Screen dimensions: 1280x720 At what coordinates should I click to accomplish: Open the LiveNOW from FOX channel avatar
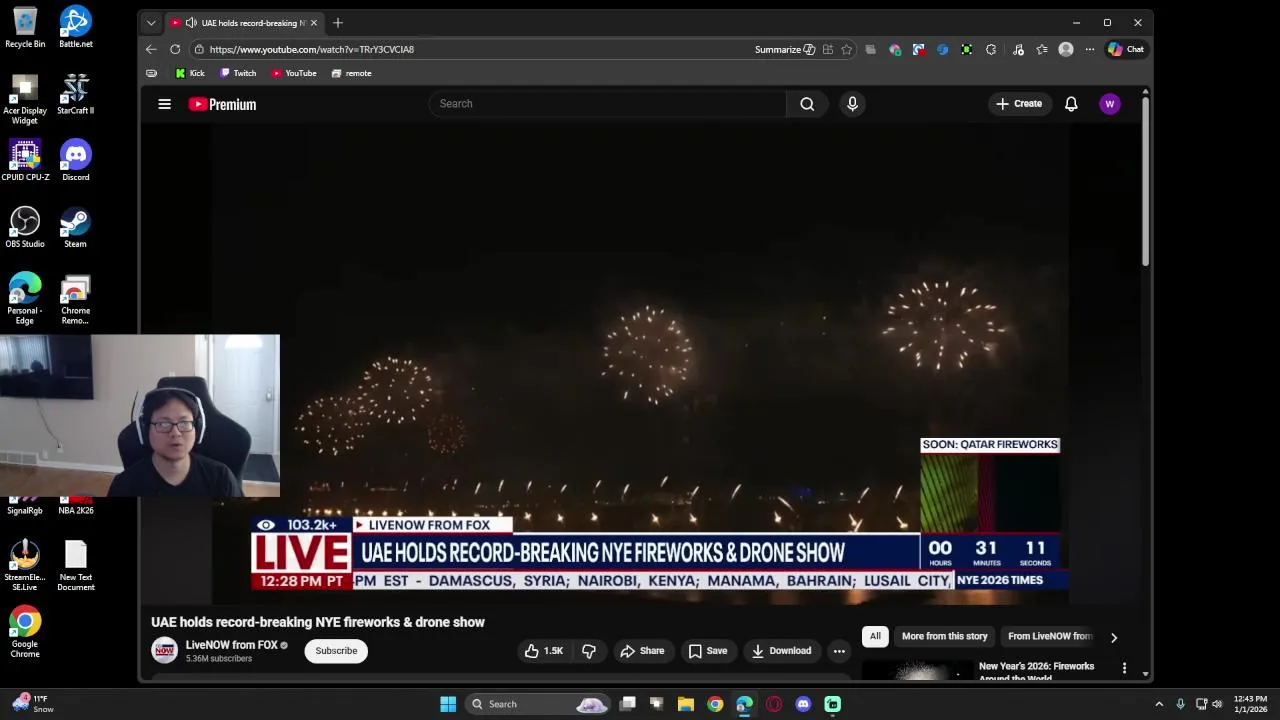[164, 651]
